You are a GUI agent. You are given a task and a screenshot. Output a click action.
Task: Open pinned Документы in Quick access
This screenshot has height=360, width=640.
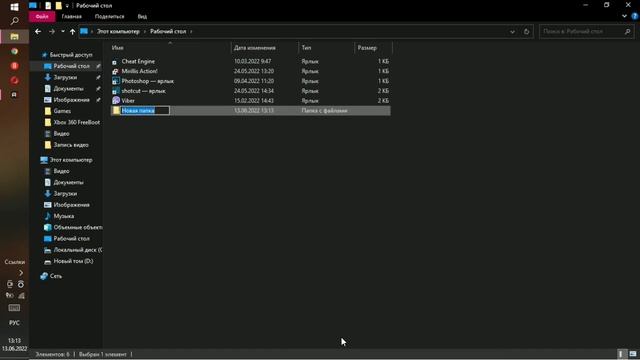68,89
